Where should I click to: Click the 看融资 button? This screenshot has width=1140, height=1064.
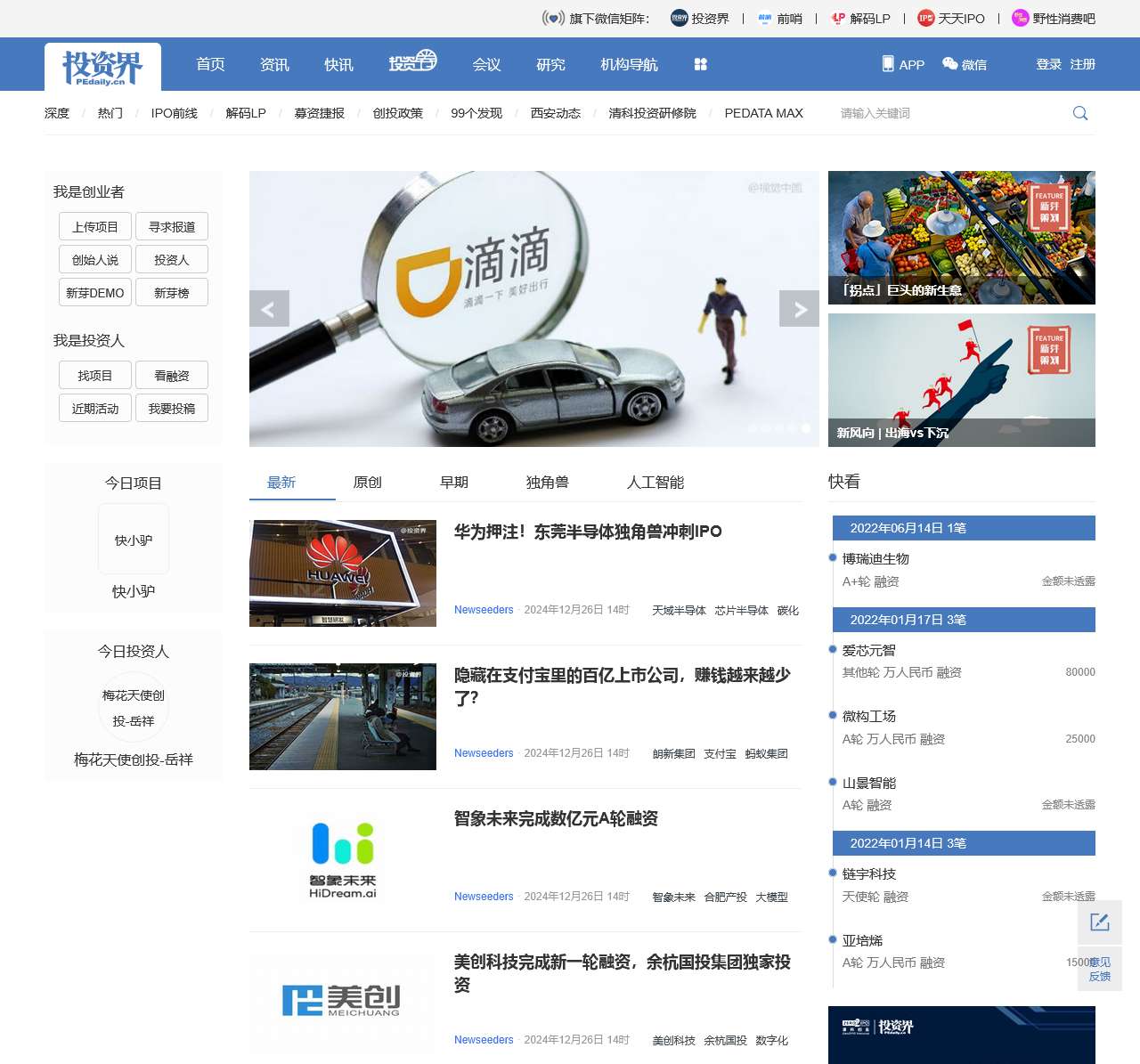pos(172,375)
